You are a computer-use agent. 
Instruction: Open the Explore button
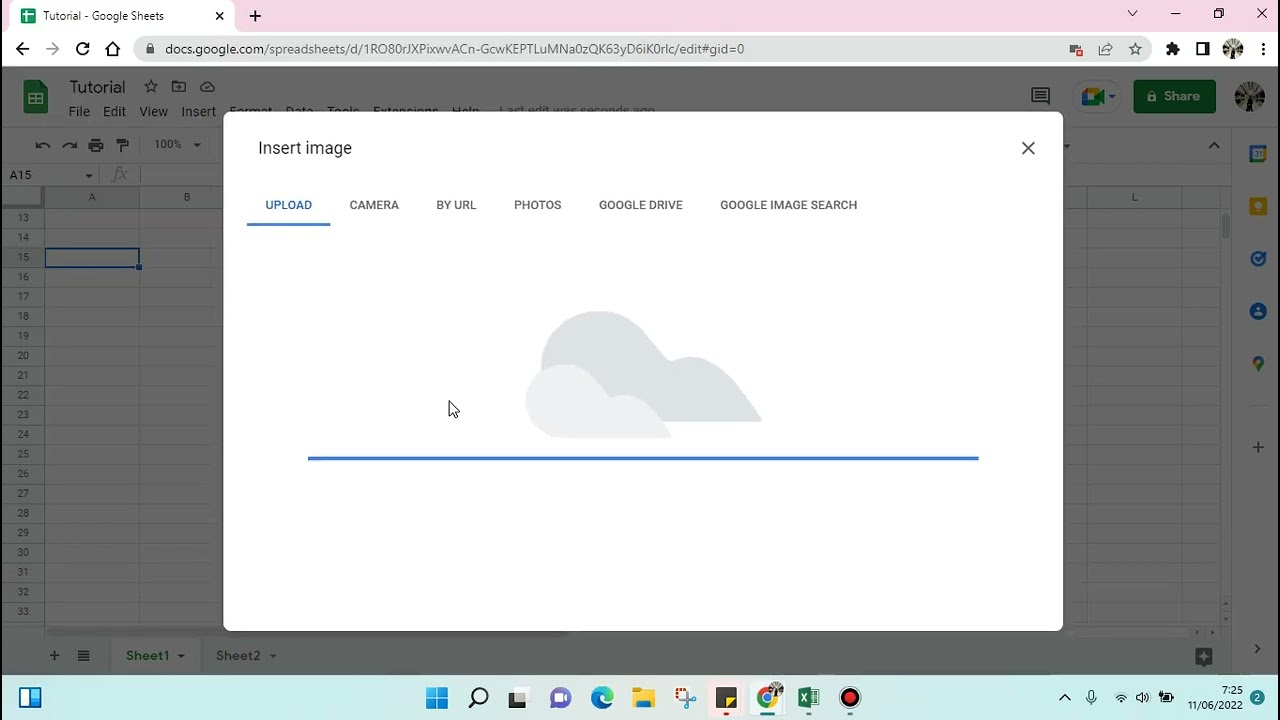pos(1204,657)
